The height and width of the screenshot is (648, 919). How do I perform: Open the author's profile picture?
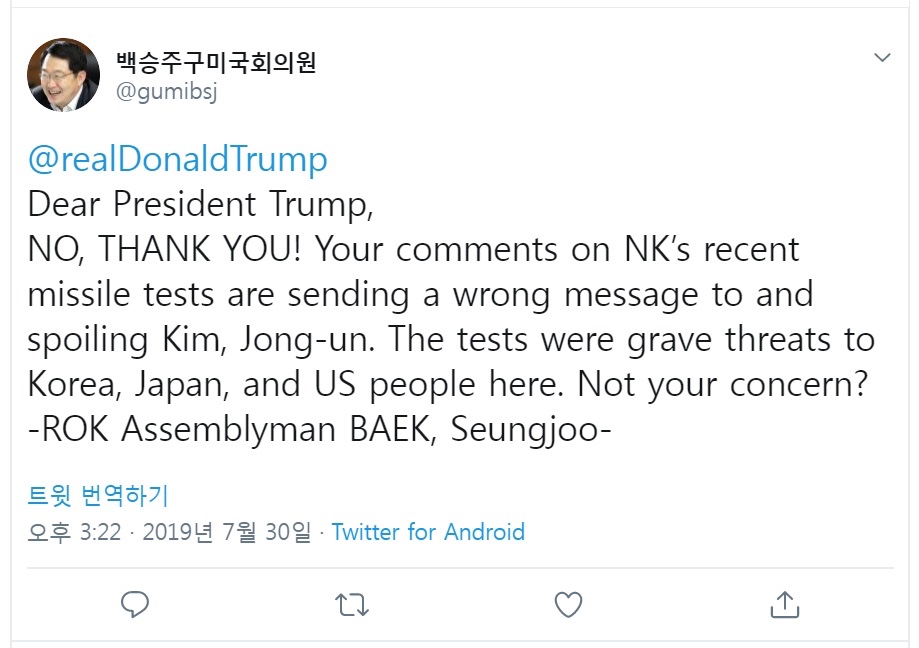(63, 75)
